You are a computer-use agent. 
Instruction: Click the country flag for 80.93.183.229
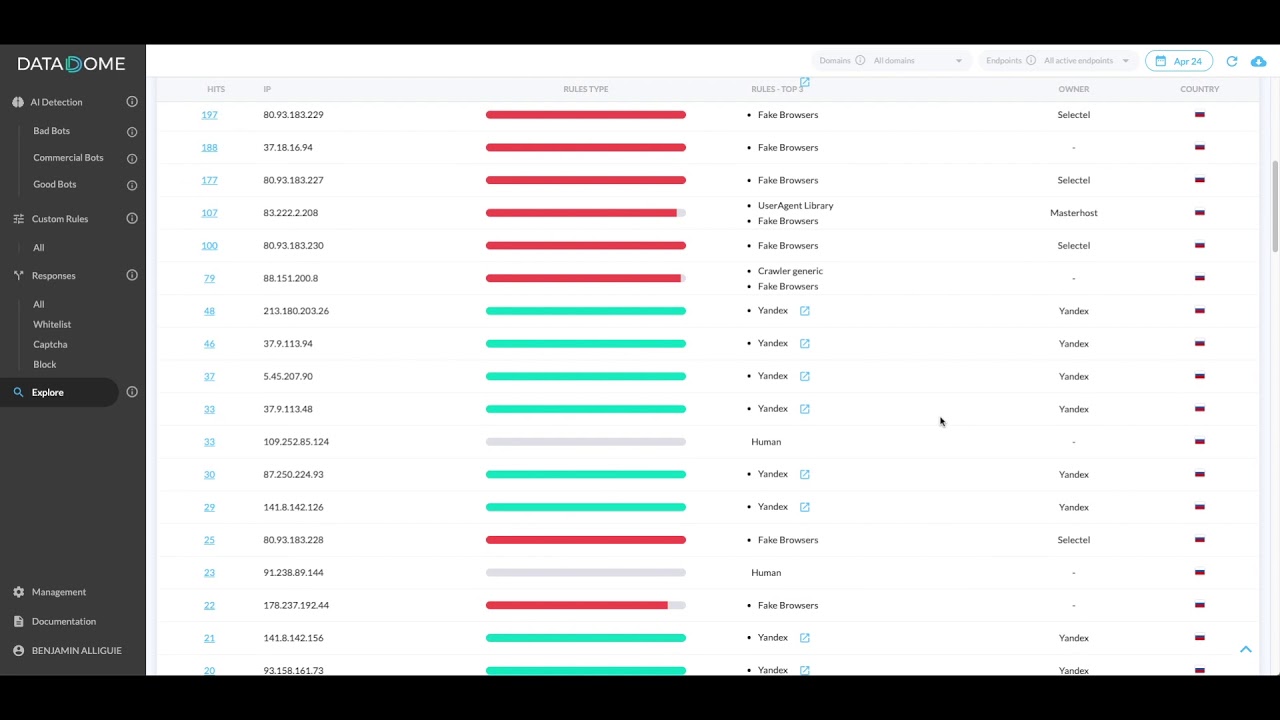pos(1200,115)
